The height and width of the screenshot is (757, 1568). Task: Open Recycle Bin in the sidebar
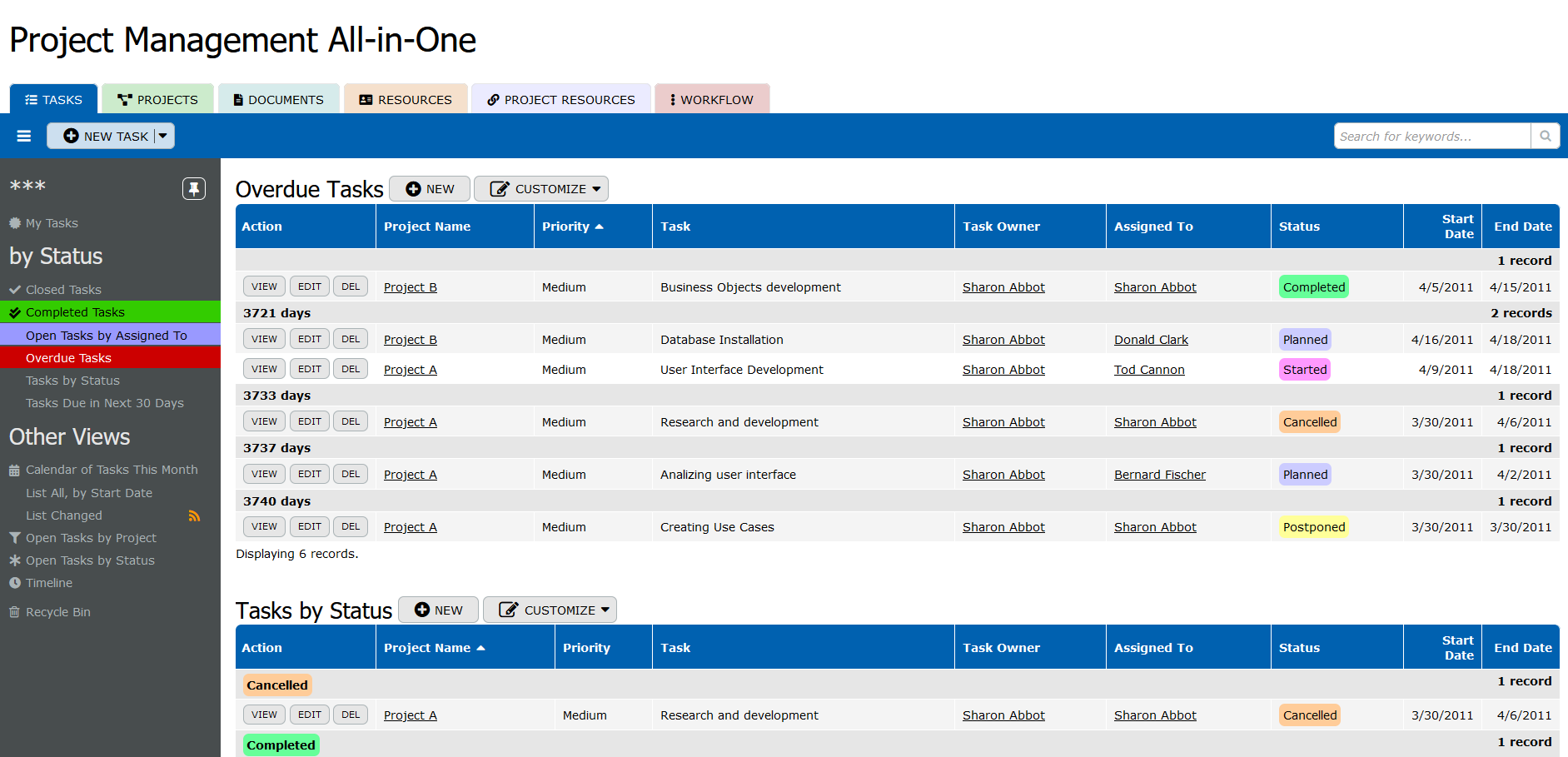pos(57,612)
